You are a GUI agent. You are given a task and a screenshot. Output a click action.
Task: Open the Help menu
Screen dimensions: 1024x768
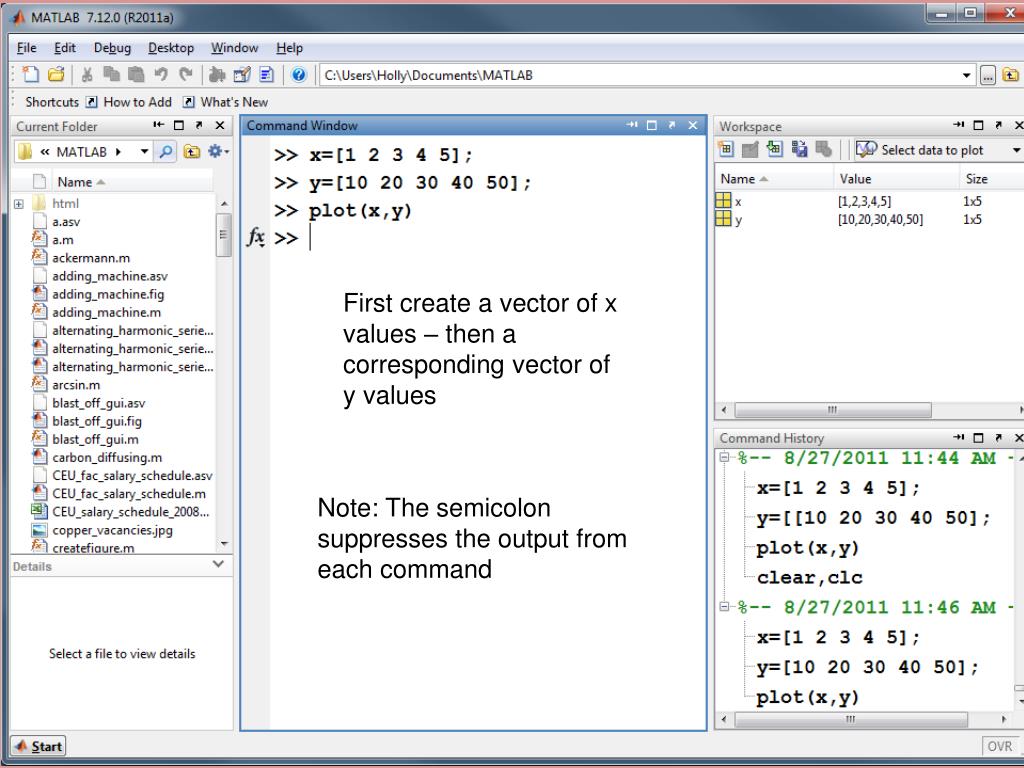289,48
